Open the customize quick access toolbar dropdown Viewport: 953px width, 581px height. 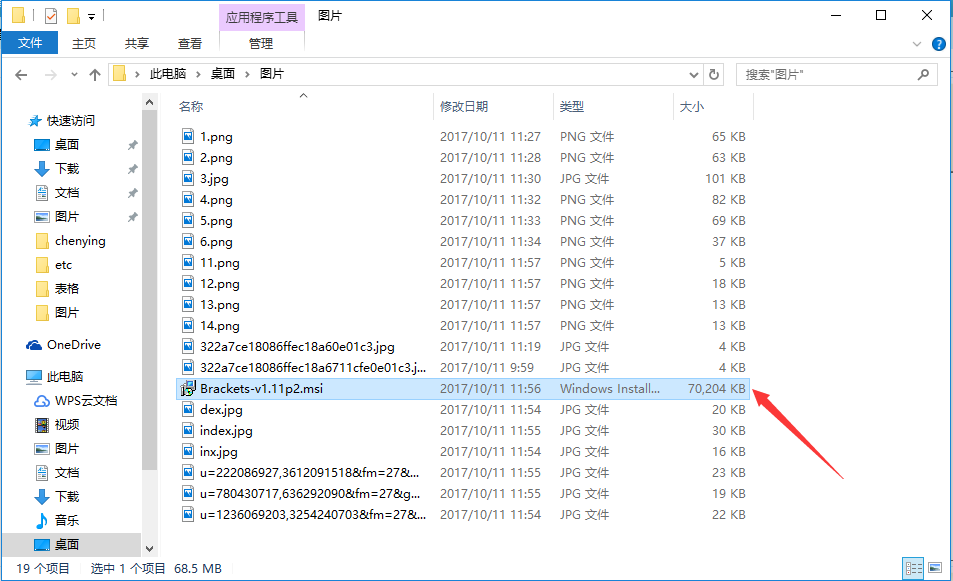coord(92,16)
